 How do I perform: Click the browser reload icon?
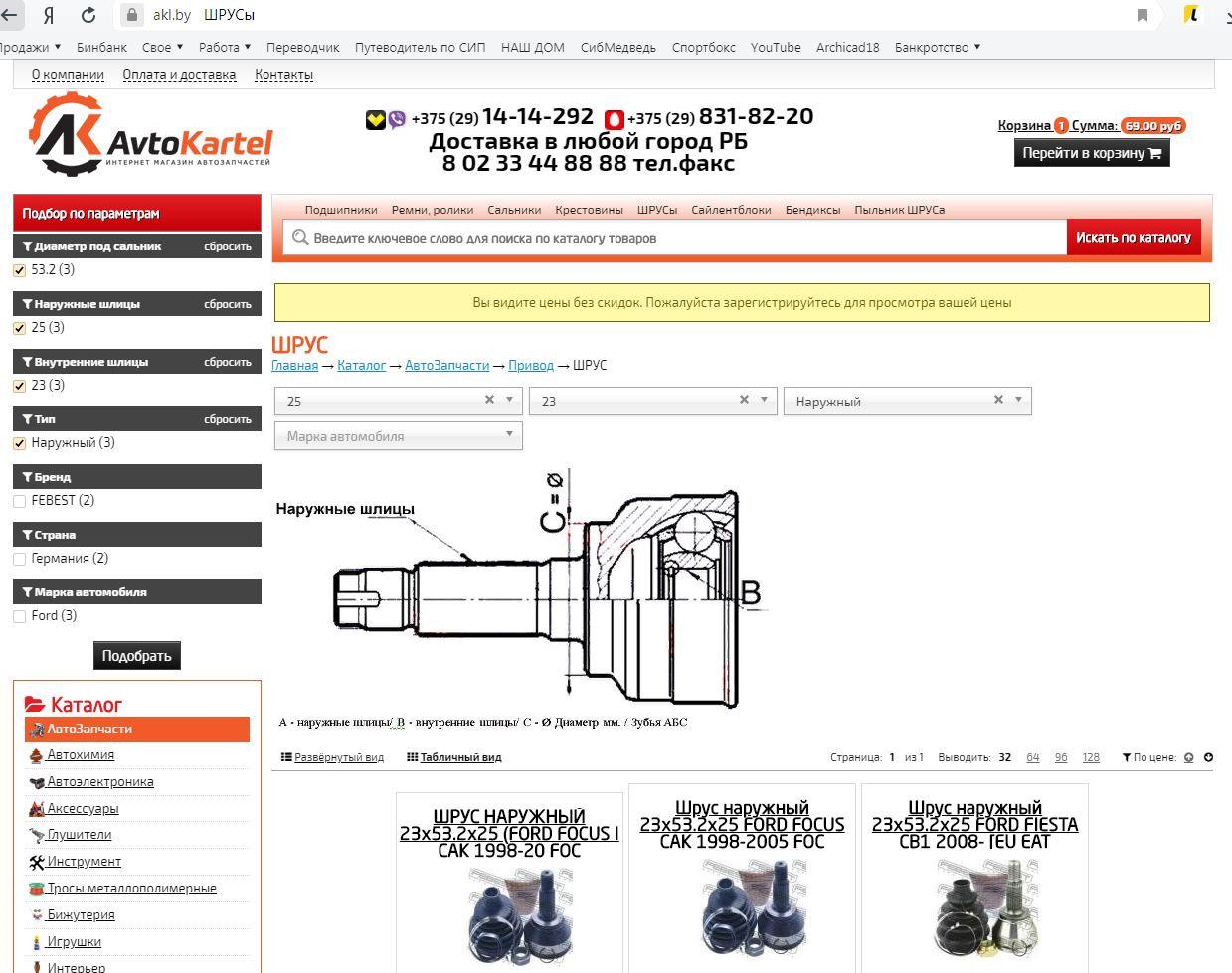click(88, 15)
